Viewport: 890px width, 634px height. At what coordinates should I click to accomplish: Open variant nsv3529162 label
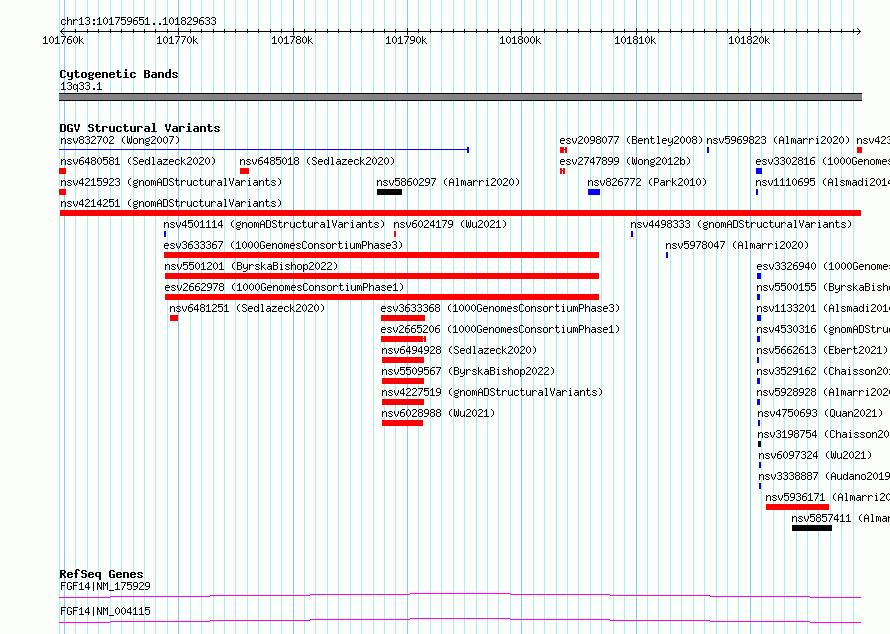point(823,371)
